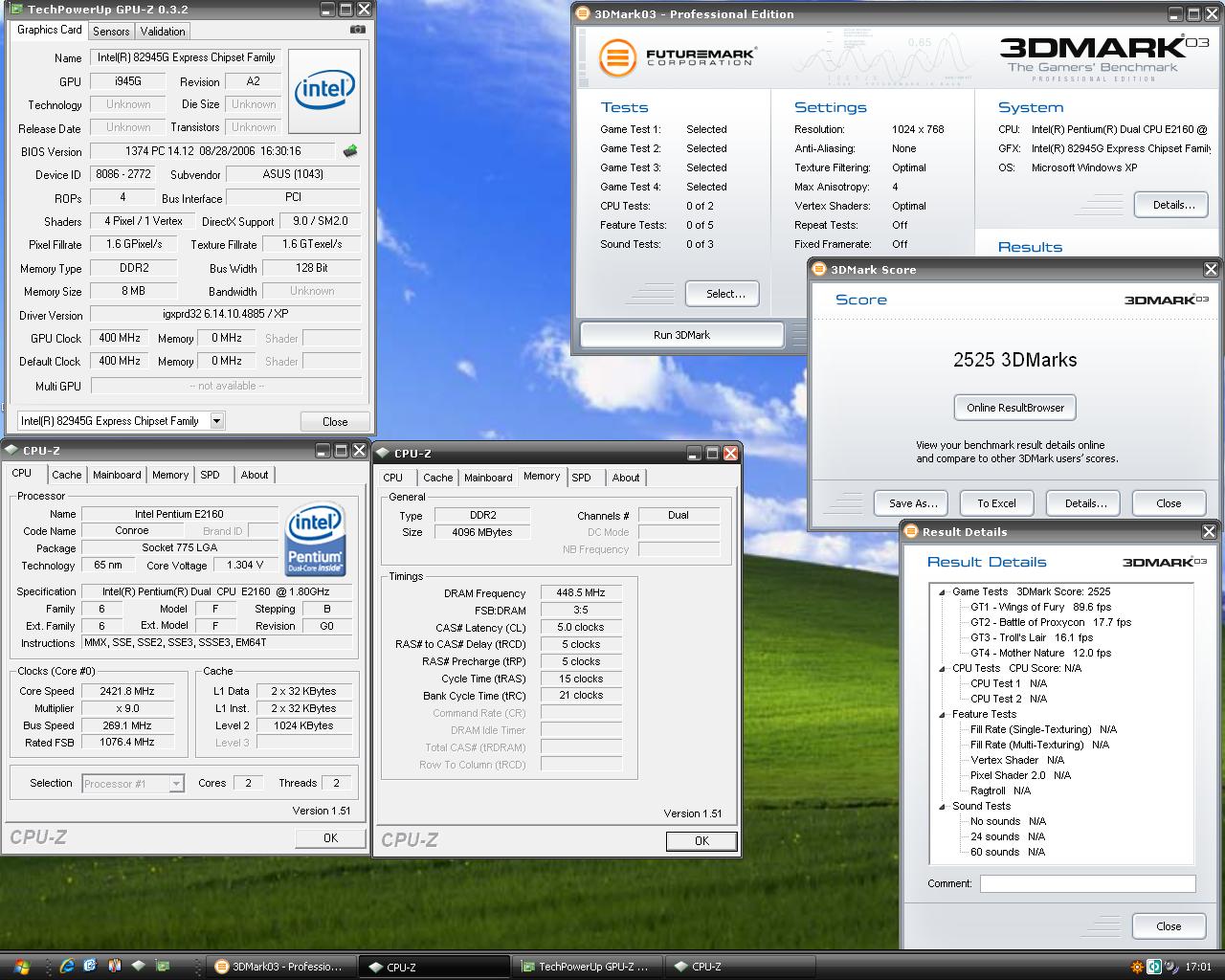Click Close in the Result Details dialog

coord(1169,926)
